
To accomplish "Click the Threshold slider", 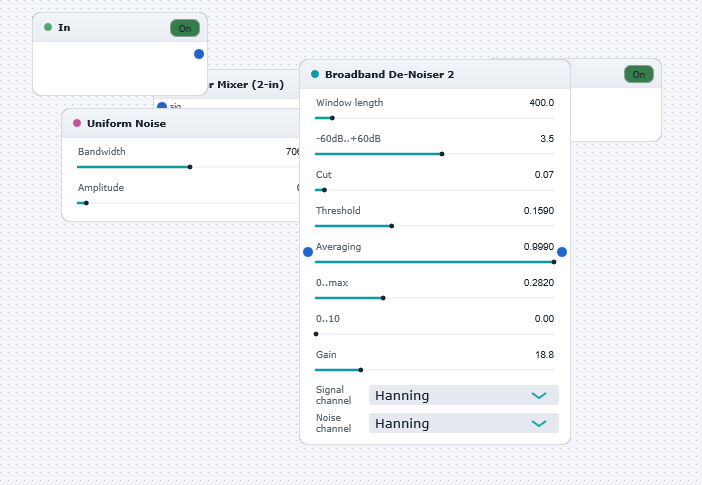I will [435, 226].
